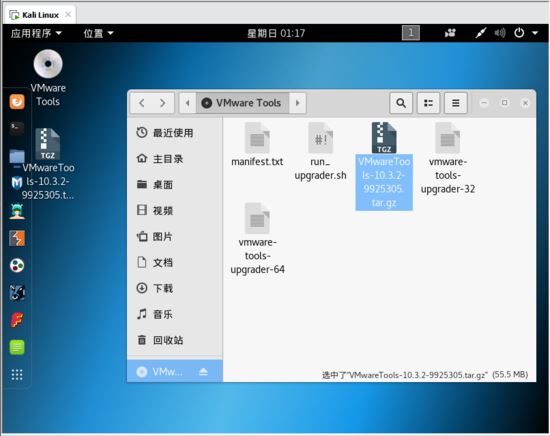Screen dimensions: 550x436
Task: Open 桌面 desktop folder in sidebar
Action: 175,185
